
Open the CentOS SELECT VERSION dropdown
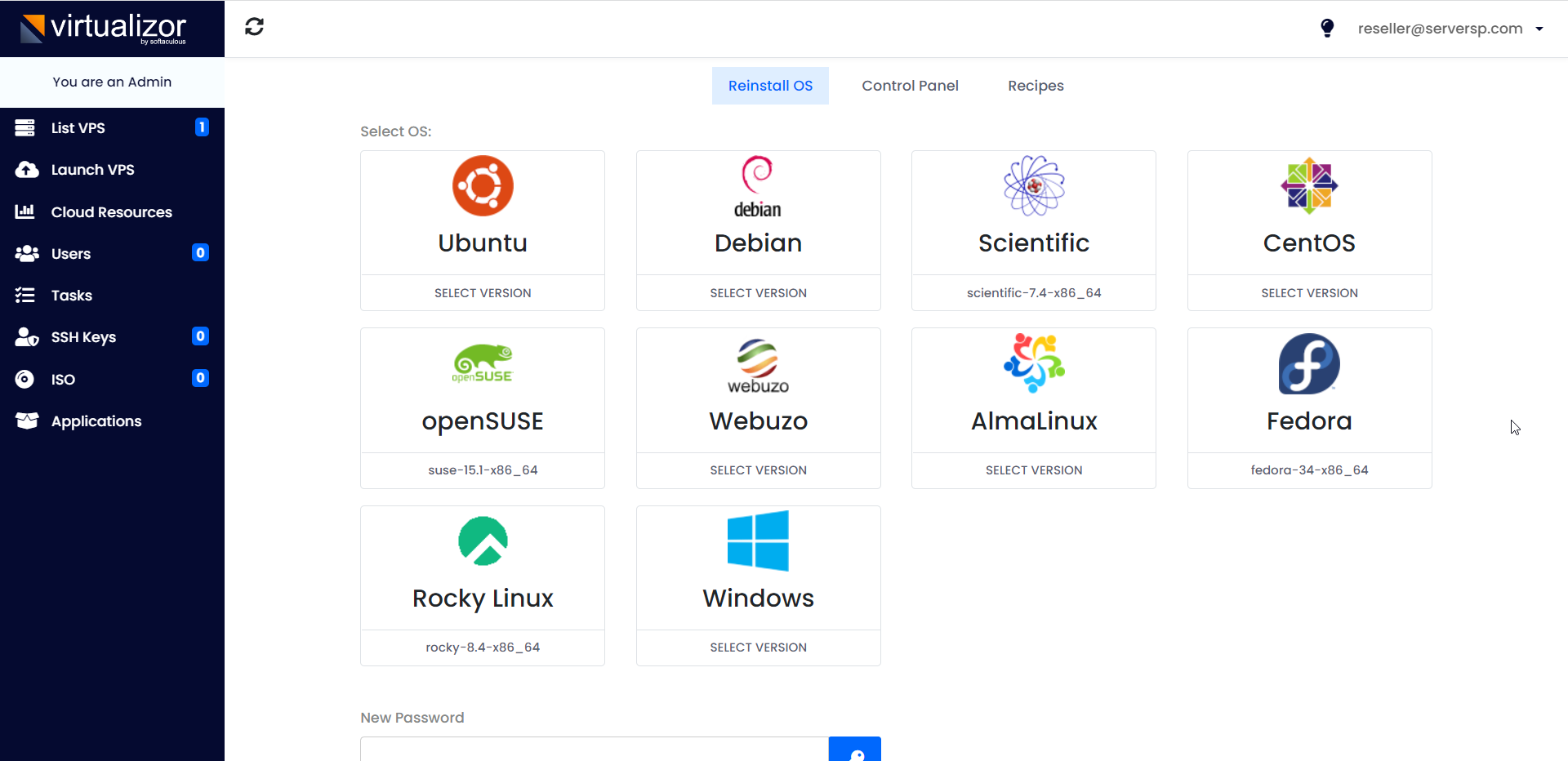click(x=1309, y=293)
